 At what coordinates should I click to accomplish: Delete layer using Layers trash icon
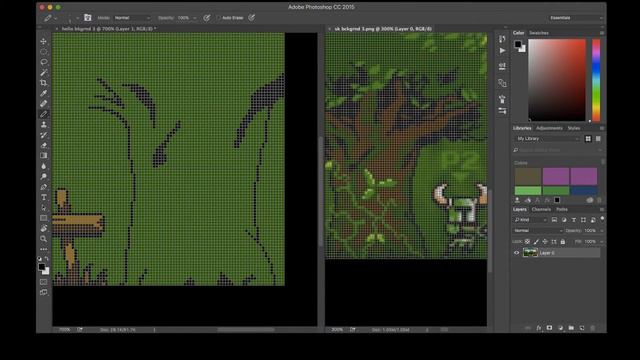[593, 328]
